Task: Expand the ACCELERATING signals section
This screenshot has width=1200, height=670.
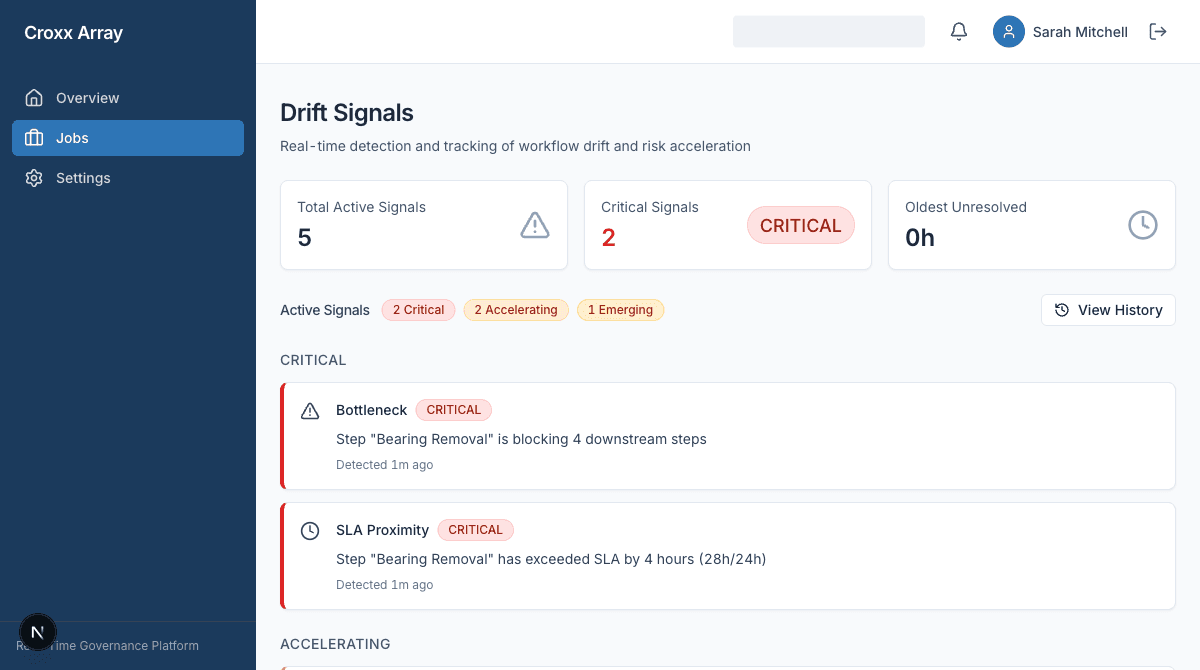Action: (335, 644)
